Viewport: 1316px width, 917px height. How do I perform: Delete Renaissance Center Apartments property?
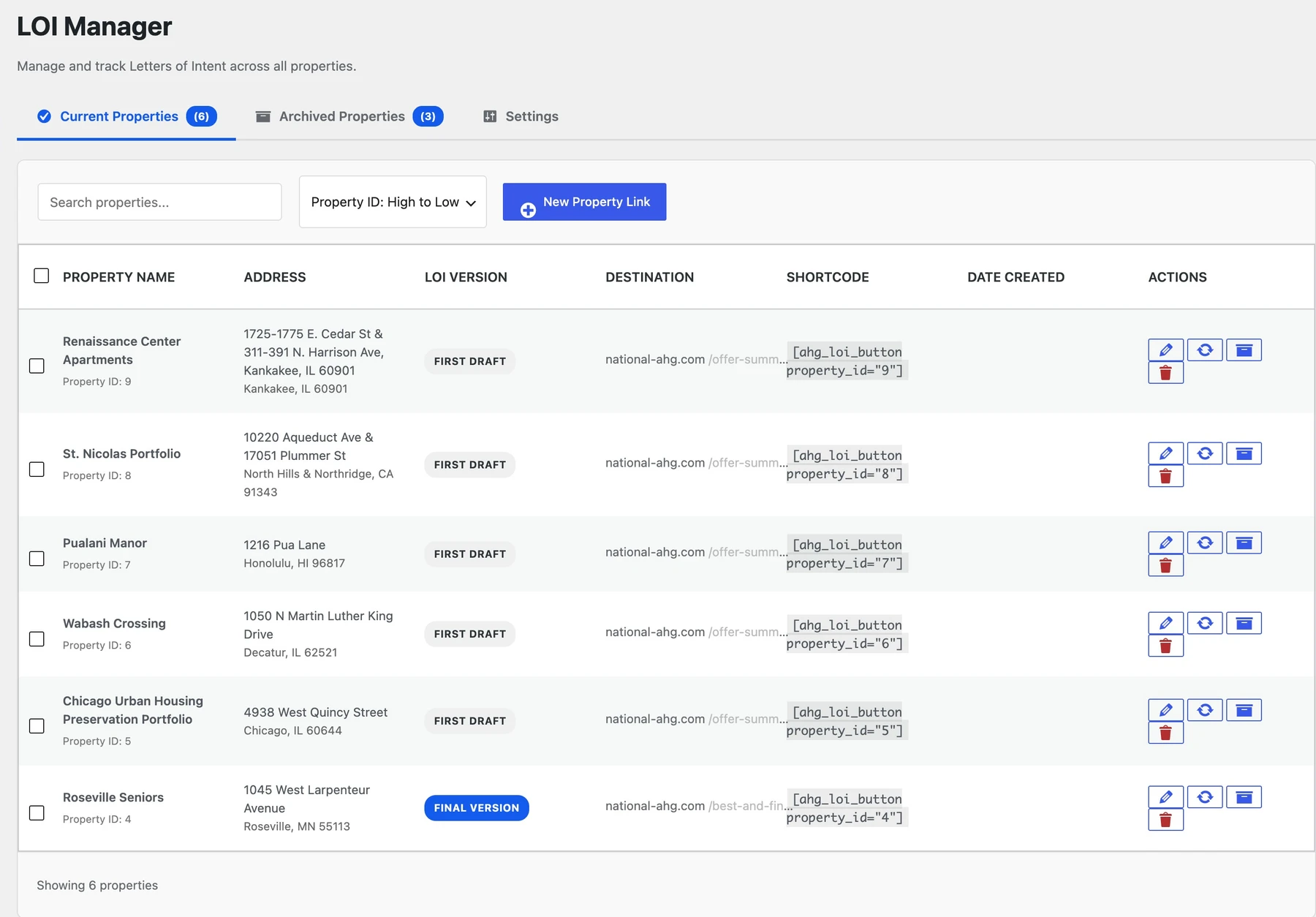coord(1165,373)
